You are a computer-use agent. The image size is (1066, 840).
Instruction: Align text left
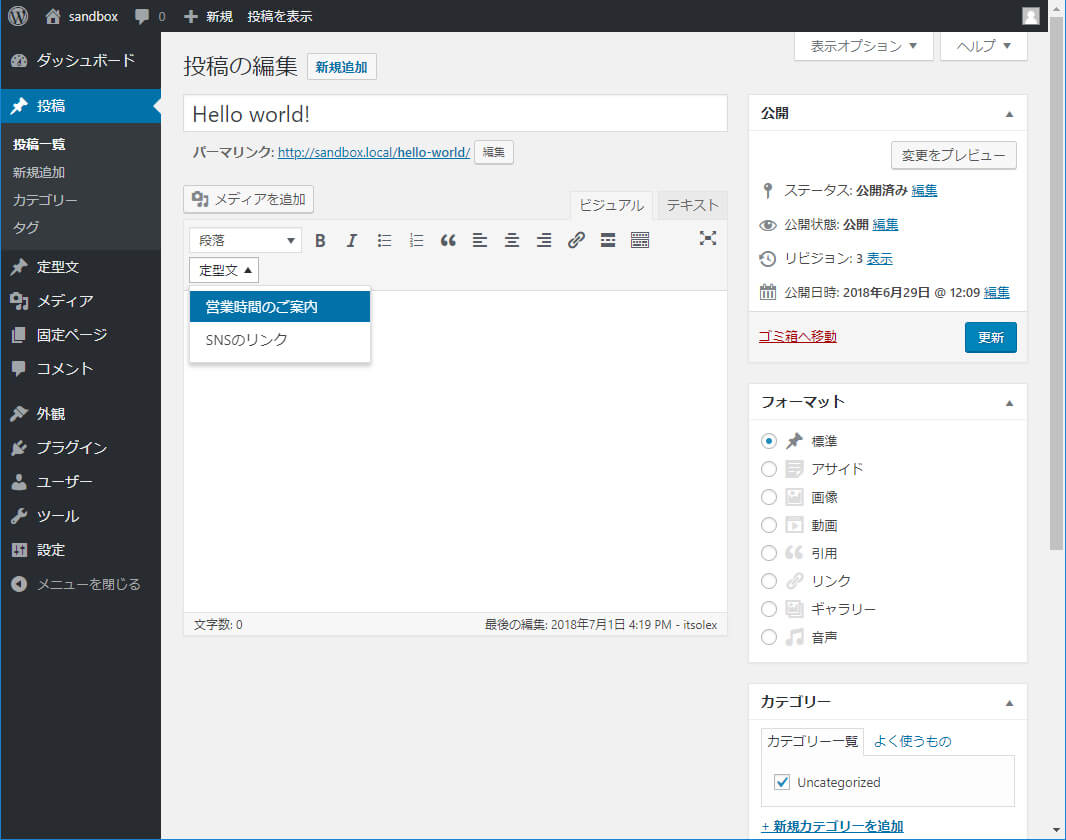coord(480,240)
